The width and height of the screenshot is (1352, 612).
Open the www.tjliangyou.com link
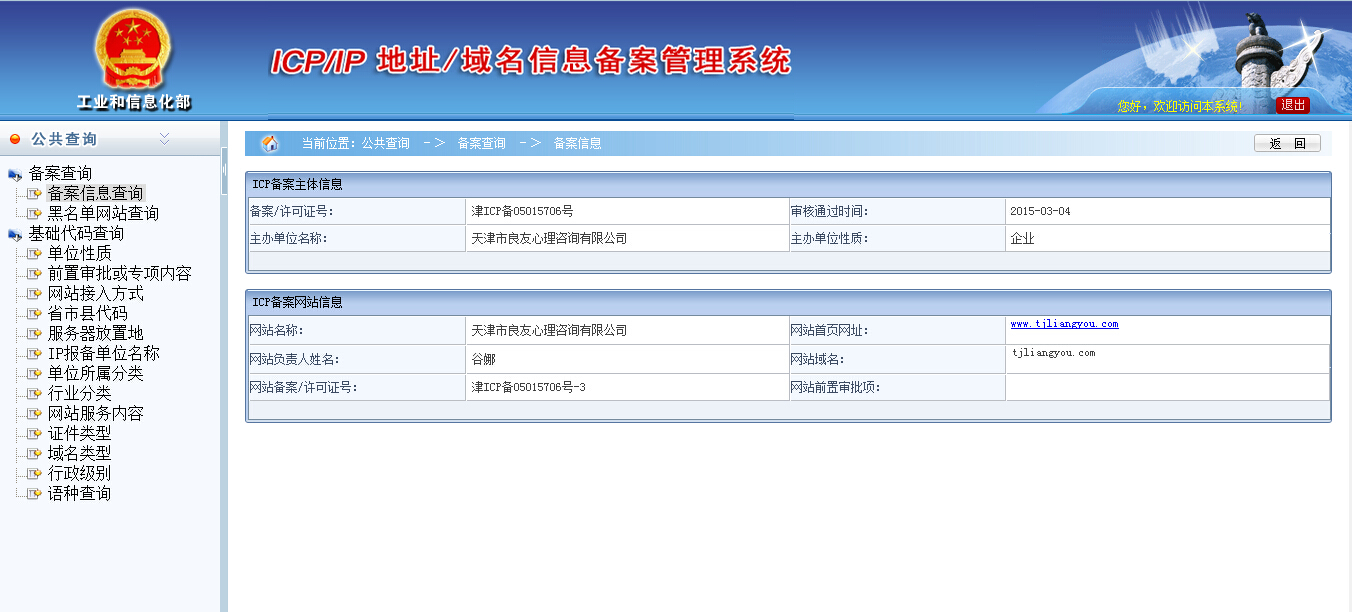click(1064, 324)
